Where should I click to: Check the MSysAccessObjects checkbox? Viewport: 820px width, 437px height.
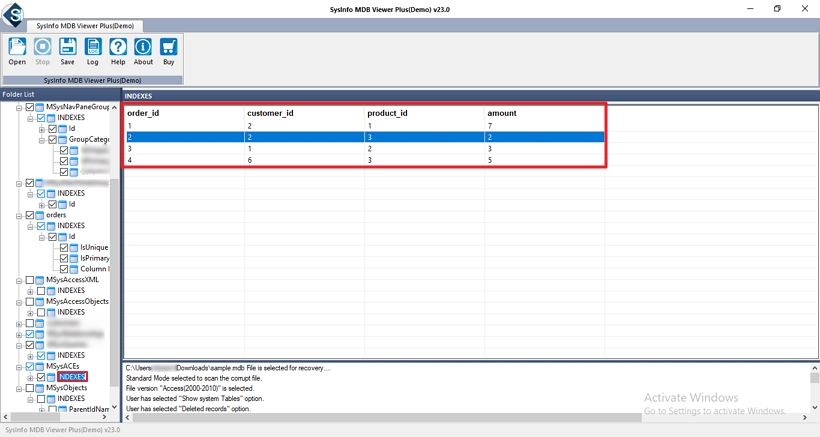click(x=30, y=302)
